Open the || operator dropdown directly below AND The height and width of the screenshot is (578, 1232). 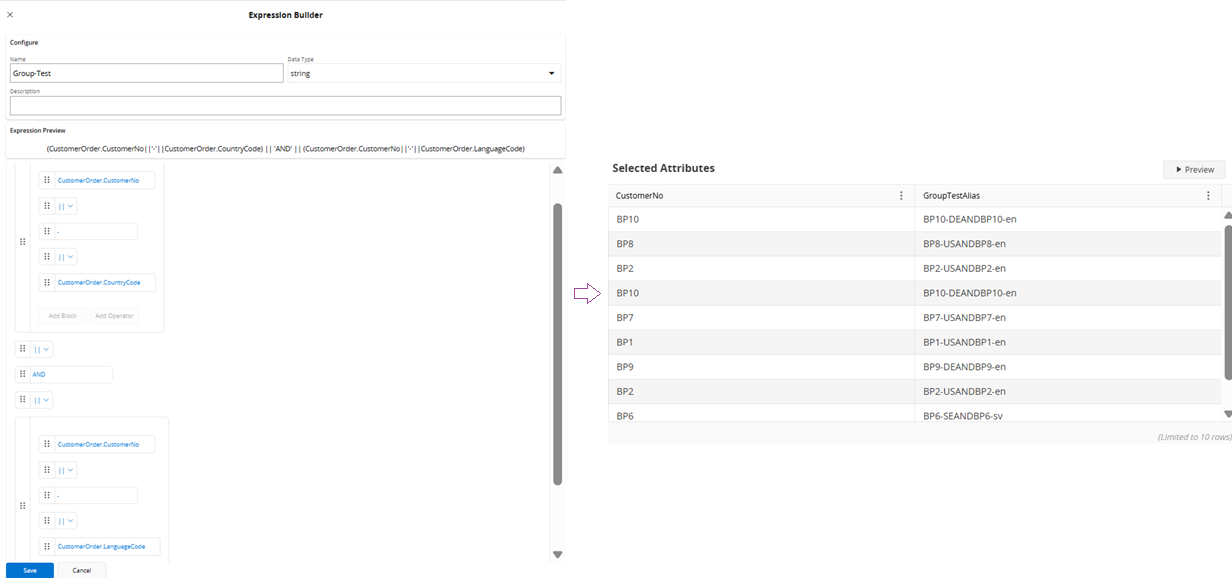coord(41,400)
